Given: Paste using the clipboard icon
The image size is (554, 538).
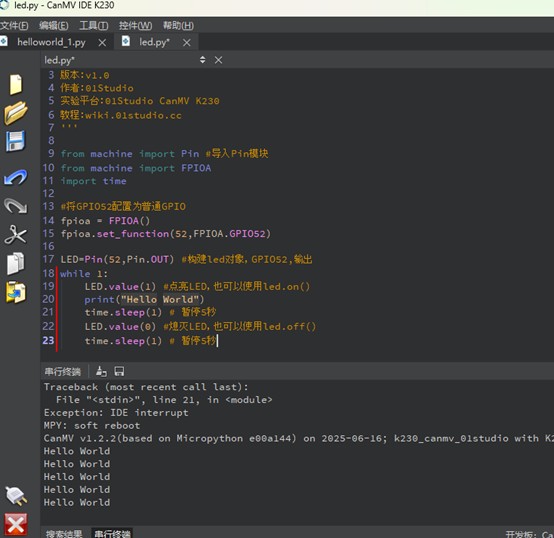Looking at the screenshot, I should 16,292.
